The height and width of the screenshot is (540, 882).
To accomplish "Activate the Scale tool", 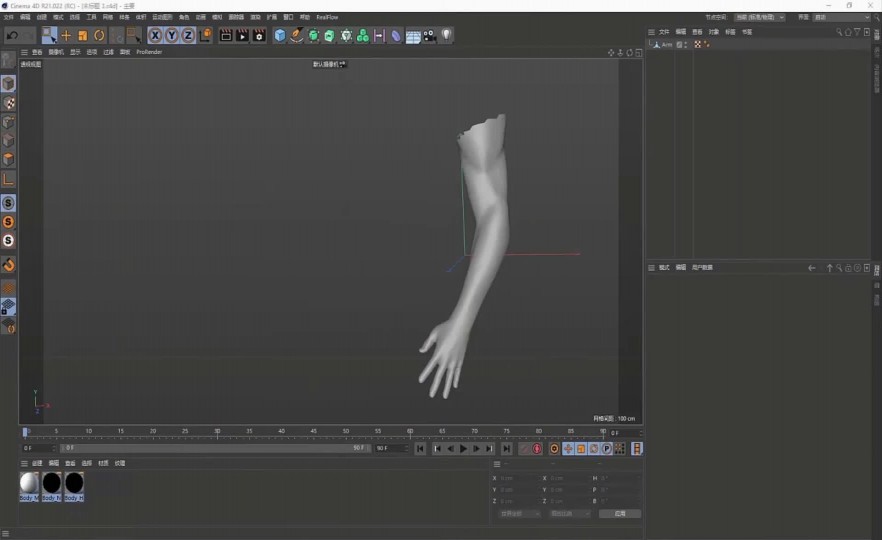I will coord(83,35).
